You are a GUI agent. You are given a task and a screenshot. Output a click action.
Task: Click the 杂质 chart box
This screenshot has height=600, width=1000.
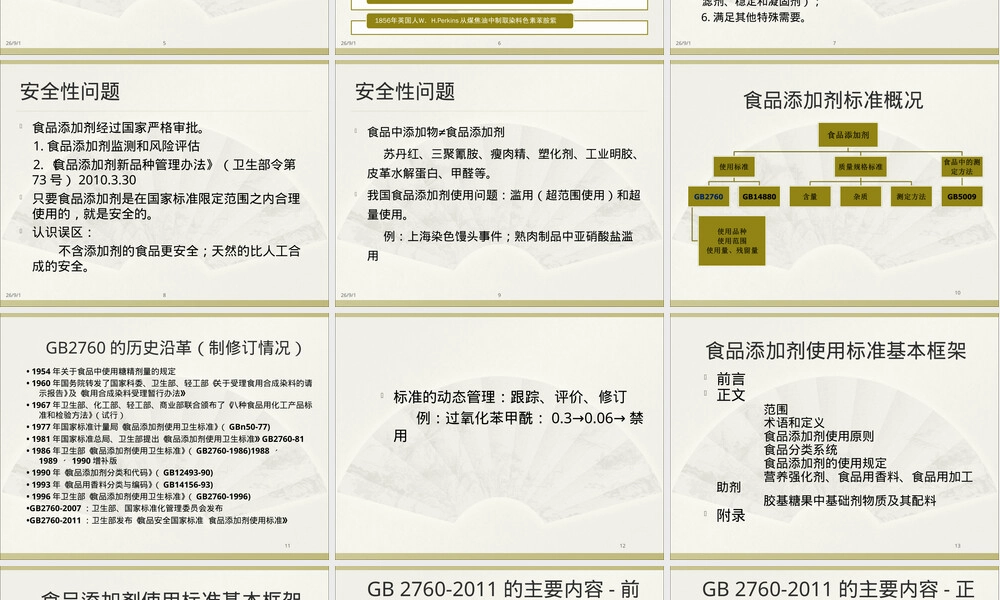[x=860, y=196]
